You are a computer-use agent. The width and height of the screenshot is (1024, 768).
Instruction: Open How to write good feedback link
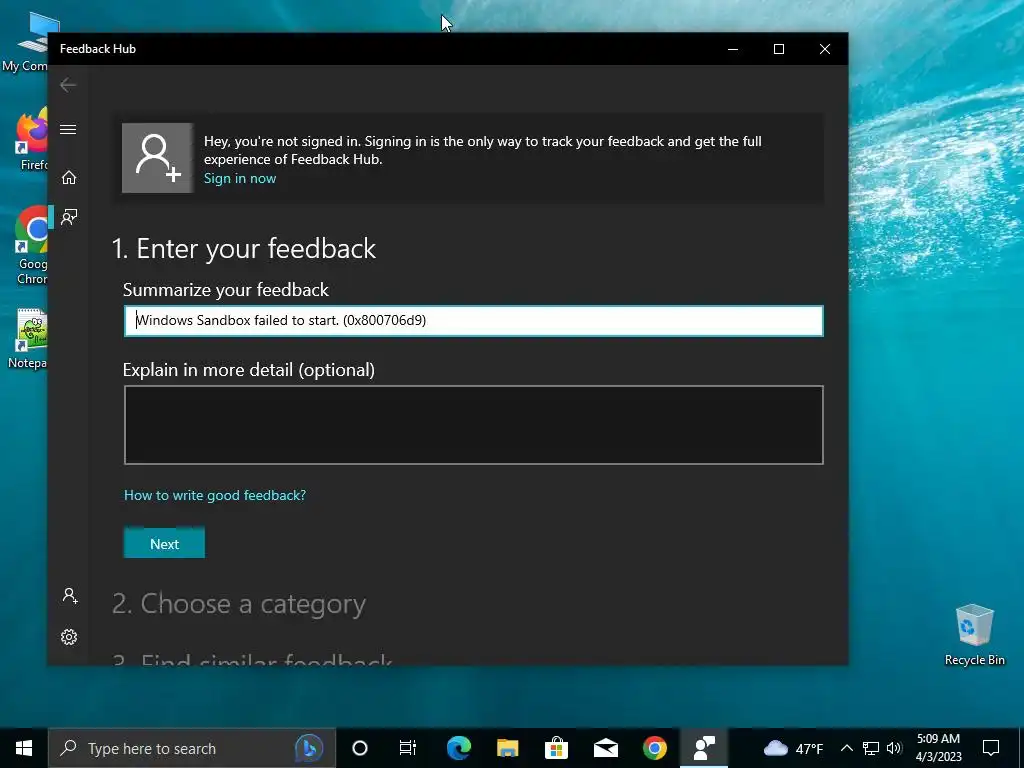tap(215, 495)
